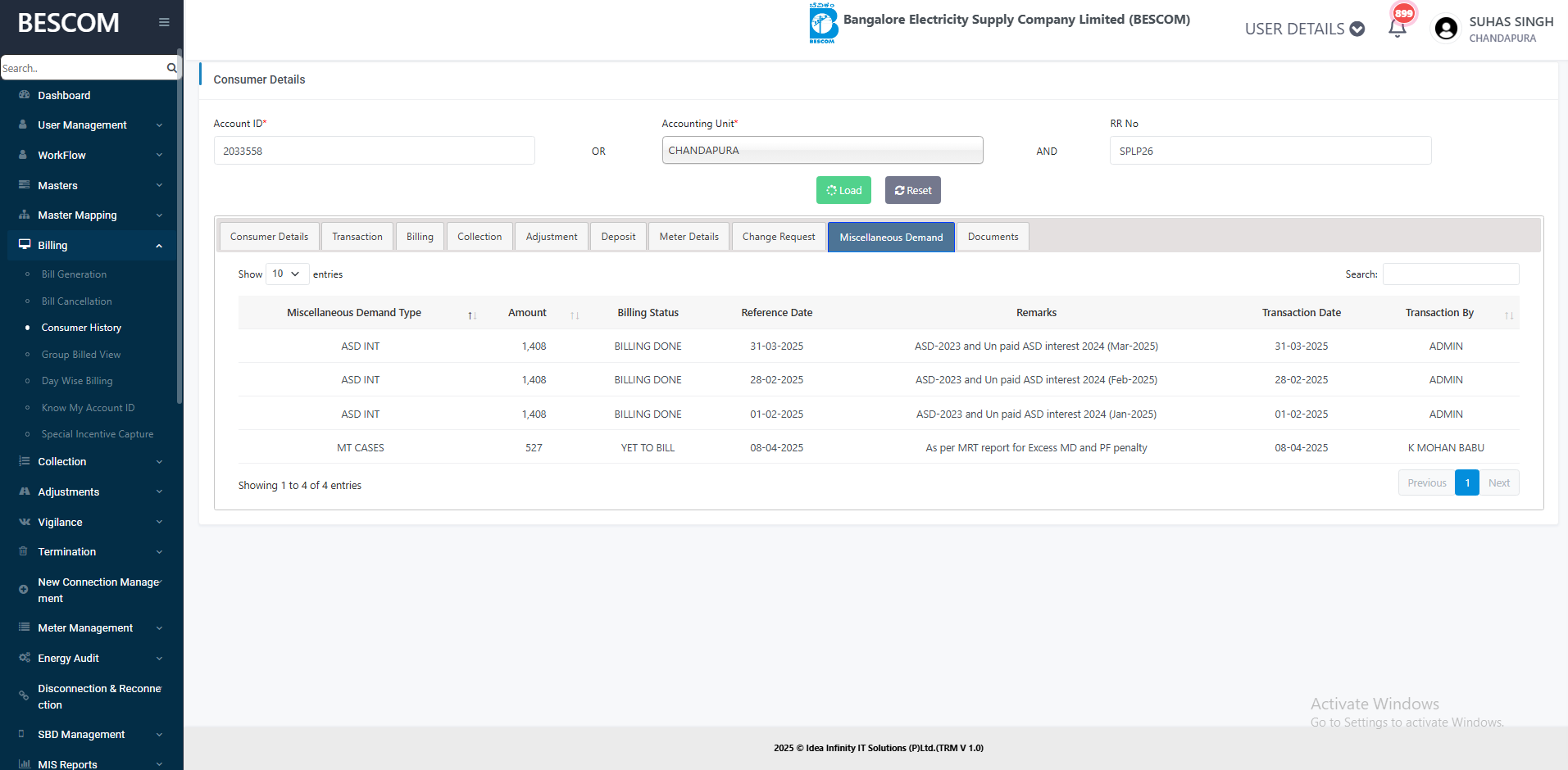The width and height of the screenshot is (1568, 770).
Task: Go to the Next page
Action: 1499,482
